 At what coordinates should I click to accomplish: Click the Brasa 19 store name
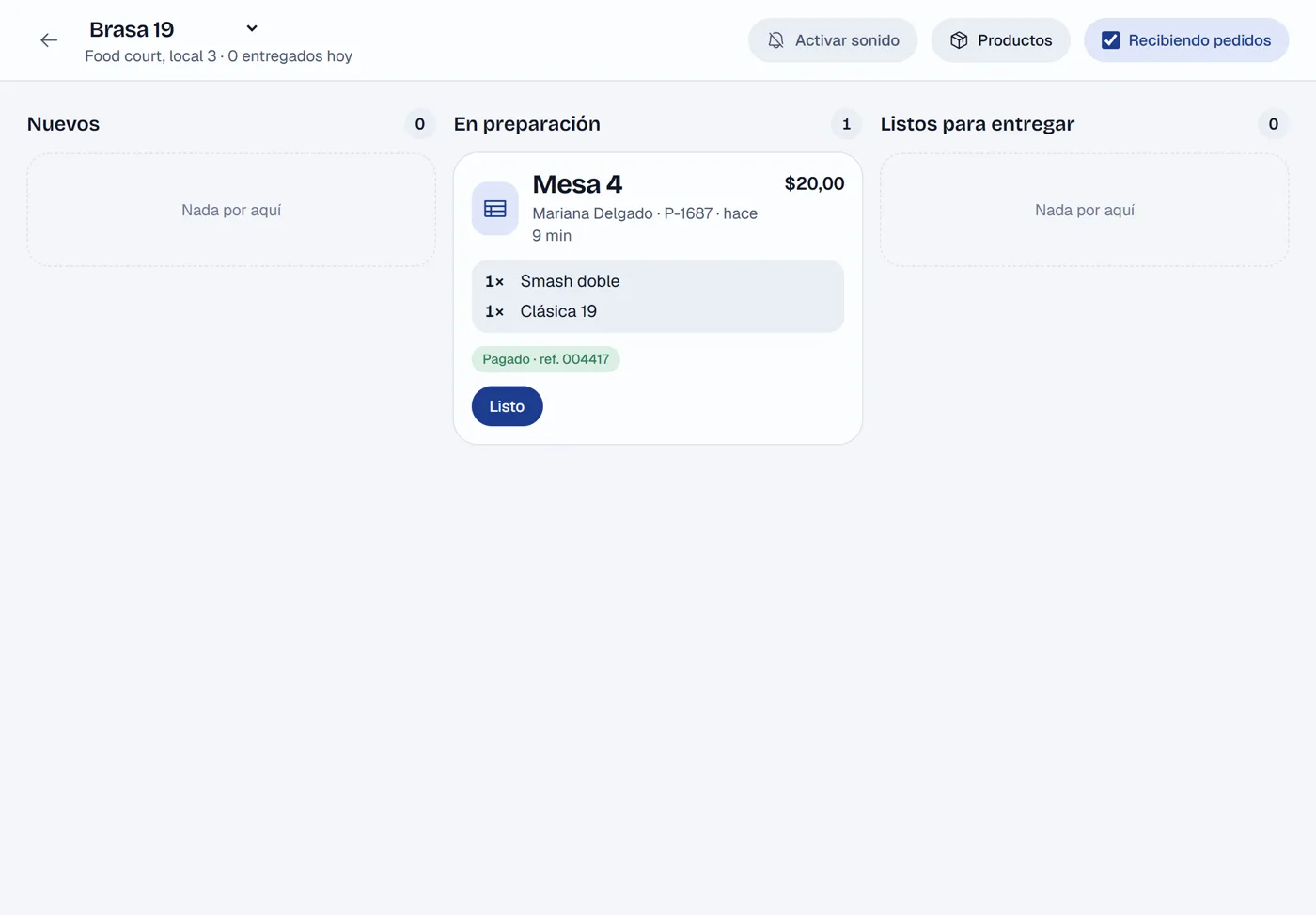tap(132, 29)
